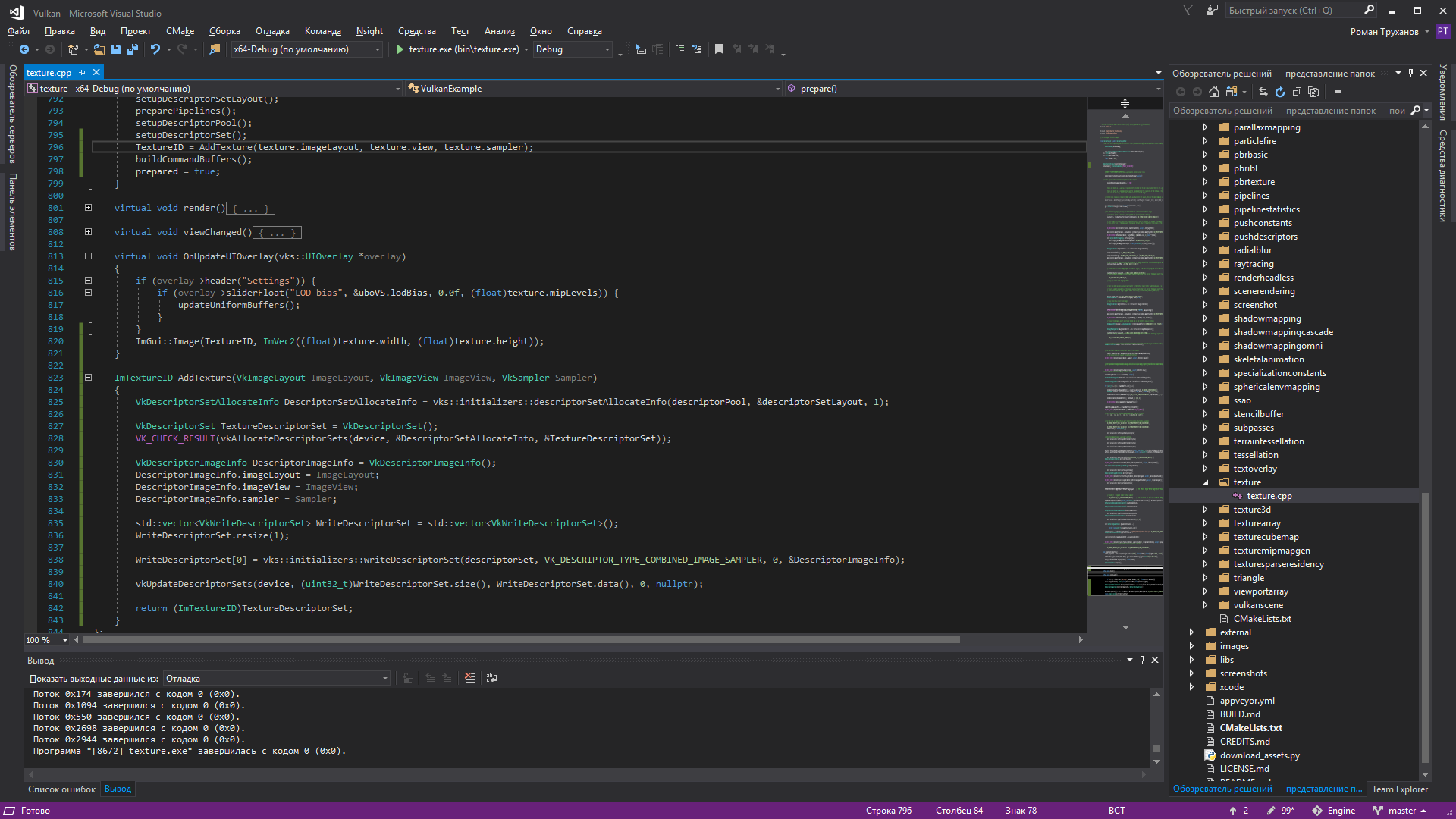Image resolution: width=1456 pixels, height=819 pixels.
Task: Toggle auto-hide pin on Solution Explorer panel
Action: pyautogui.click(x=1410, y=73)
